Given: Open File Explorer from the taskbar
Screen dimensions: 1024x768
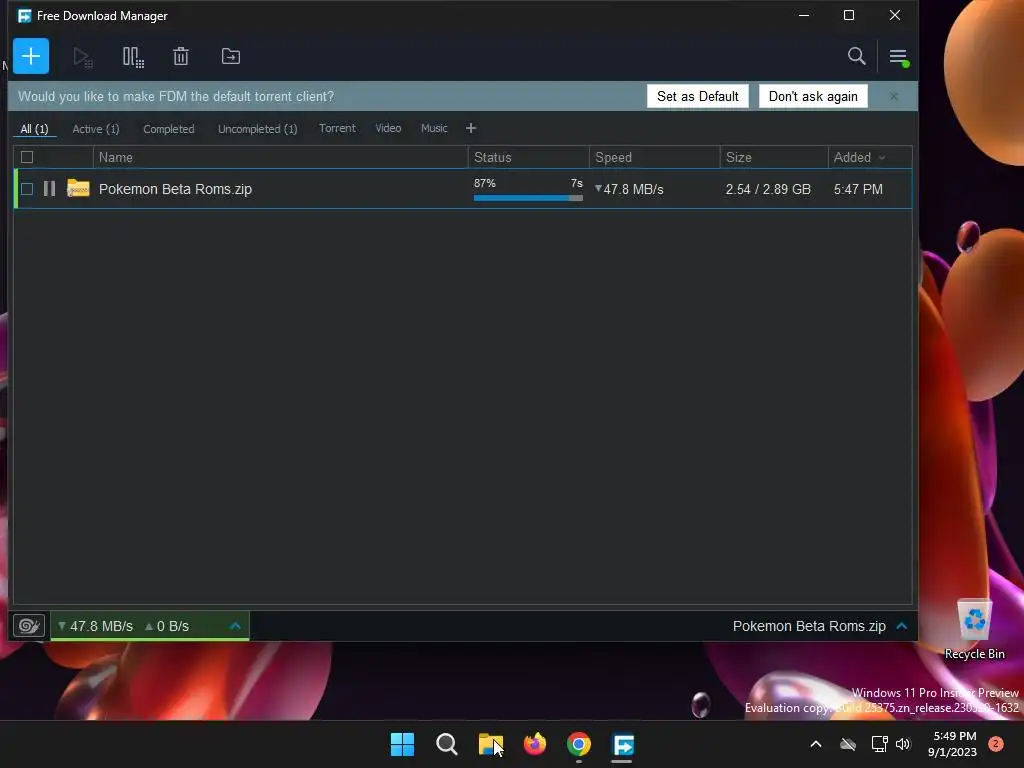Looking at the screenshot, I should pyautogui.click(x=490, y=744).
